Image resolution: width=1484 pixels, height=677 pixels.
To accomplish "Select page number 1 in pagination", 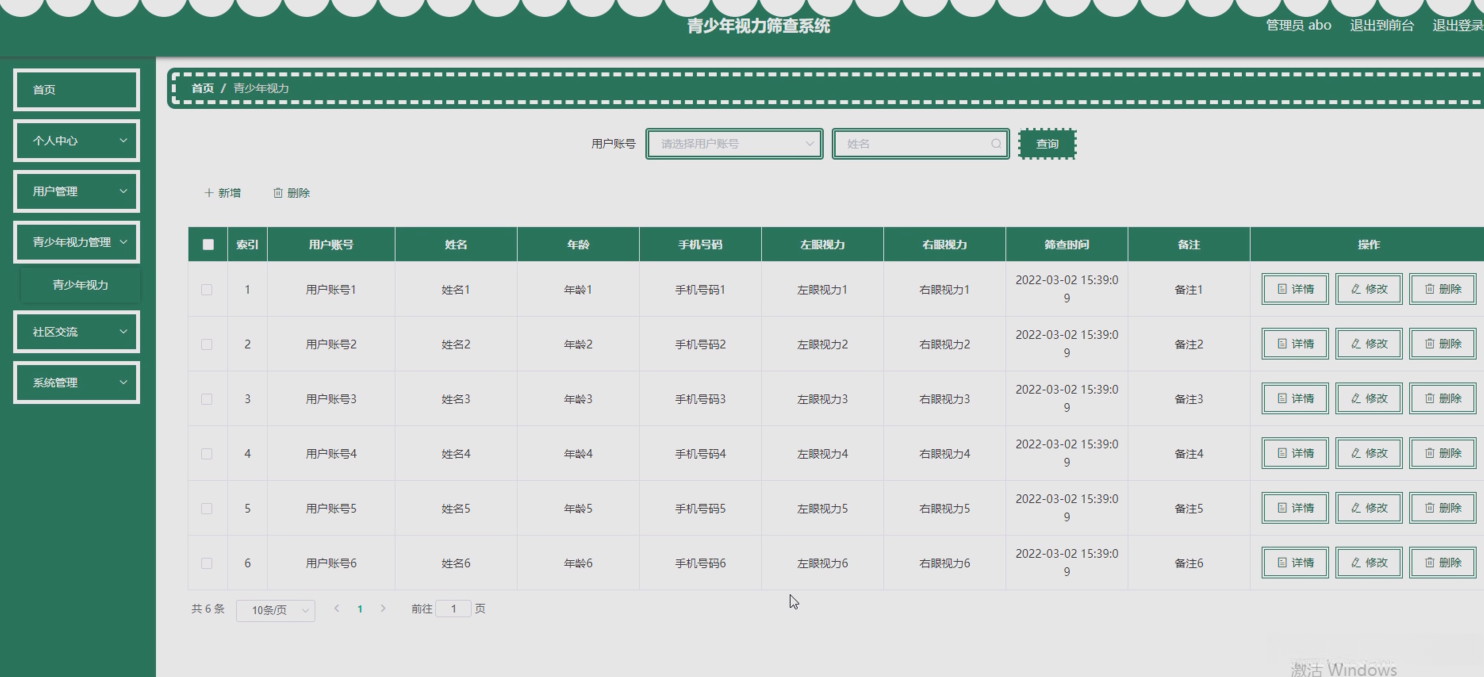I will click(x=360, y=608).
